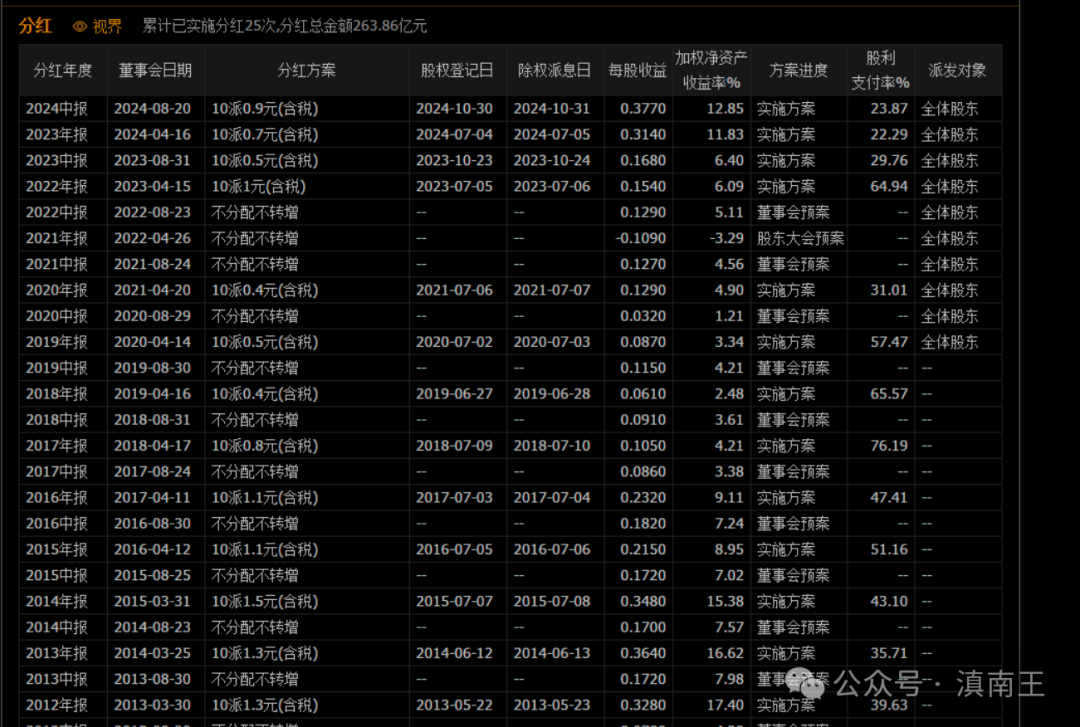Click payout ratio 64.94
Viewport: 1080px width, 727px height.
pos(889,187)
